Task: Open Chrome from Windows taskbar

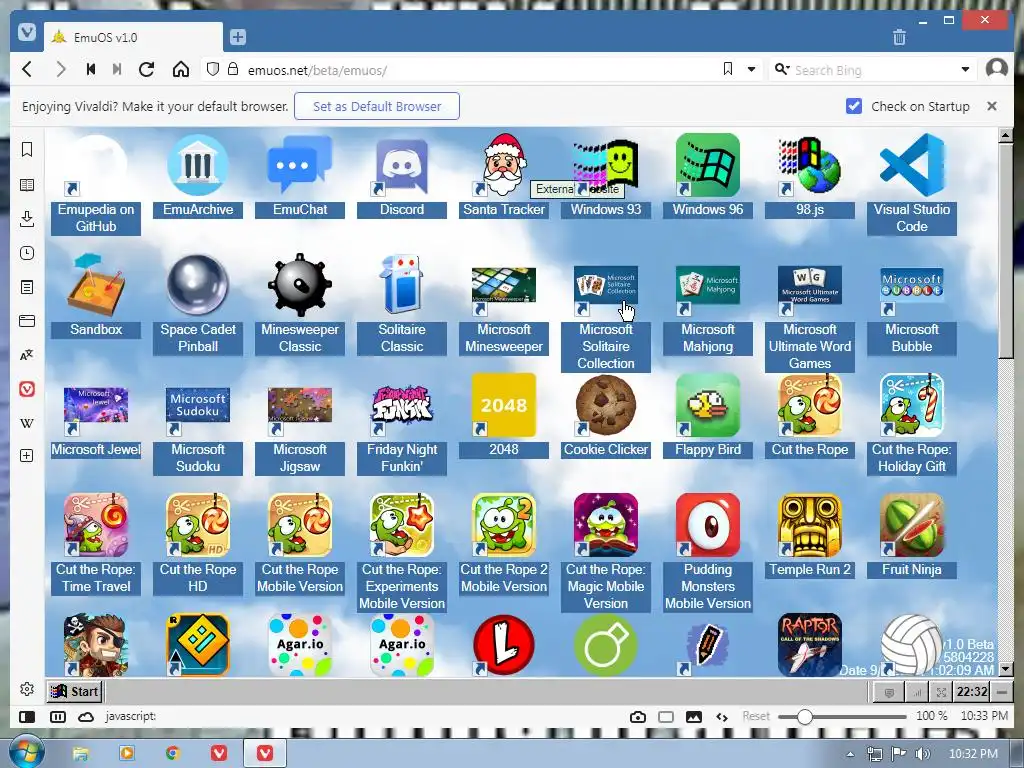Action: (172, 754)
